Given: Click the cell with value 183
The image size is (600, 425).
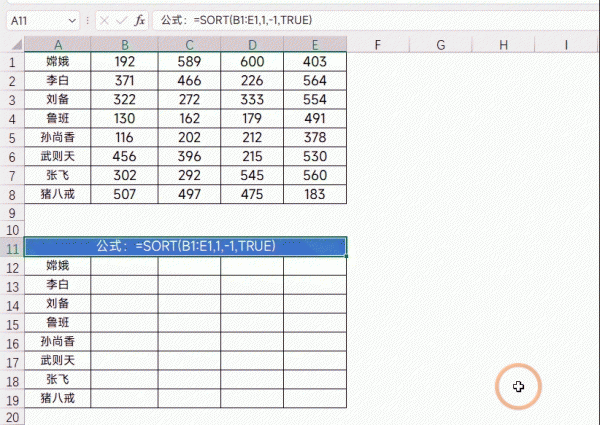Looking at the screenshot, I should (x=315, y=194).
